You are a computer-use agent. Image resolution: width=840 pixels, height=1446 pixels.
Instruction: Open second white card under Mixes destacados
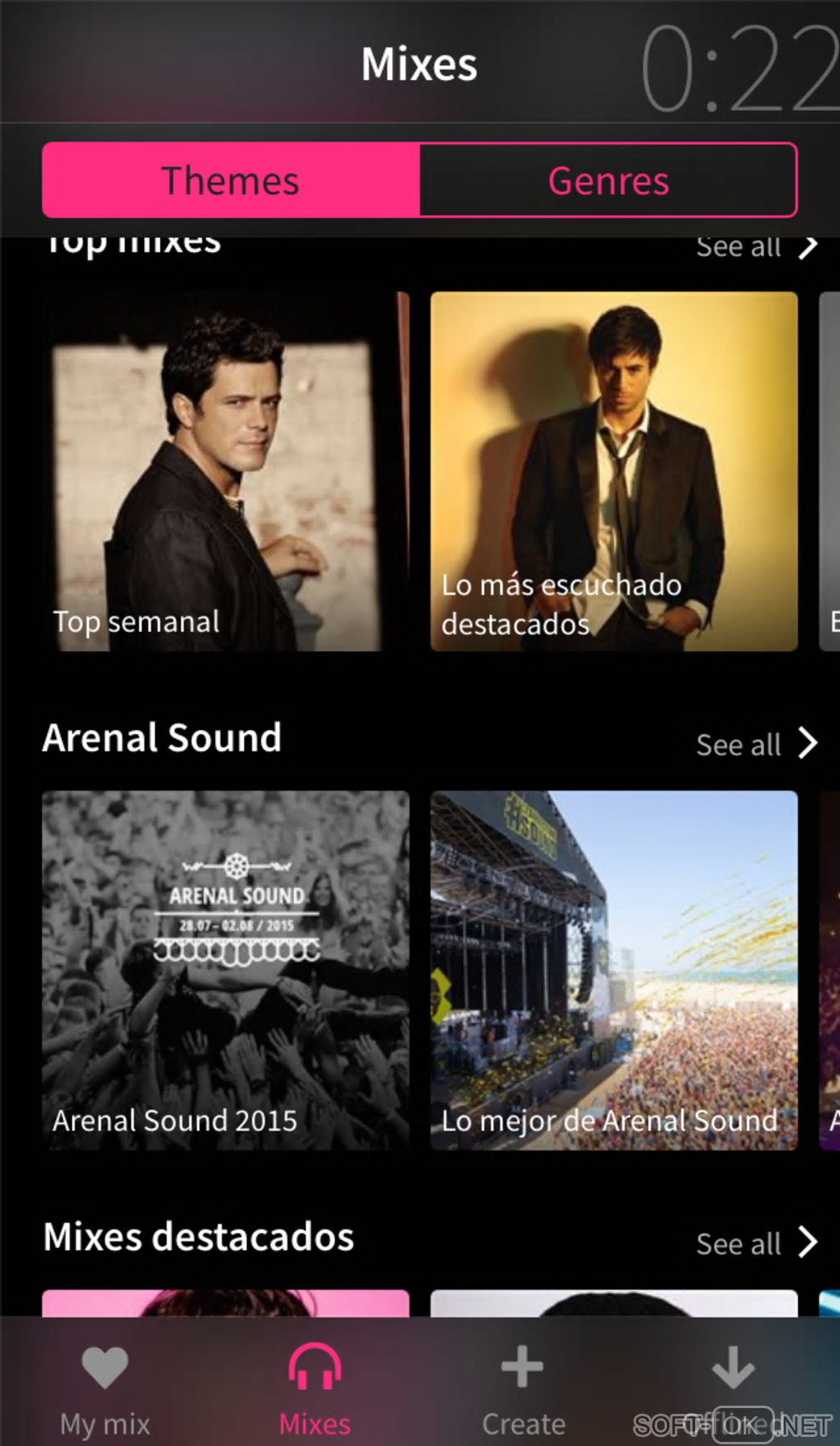point(614,1303)
